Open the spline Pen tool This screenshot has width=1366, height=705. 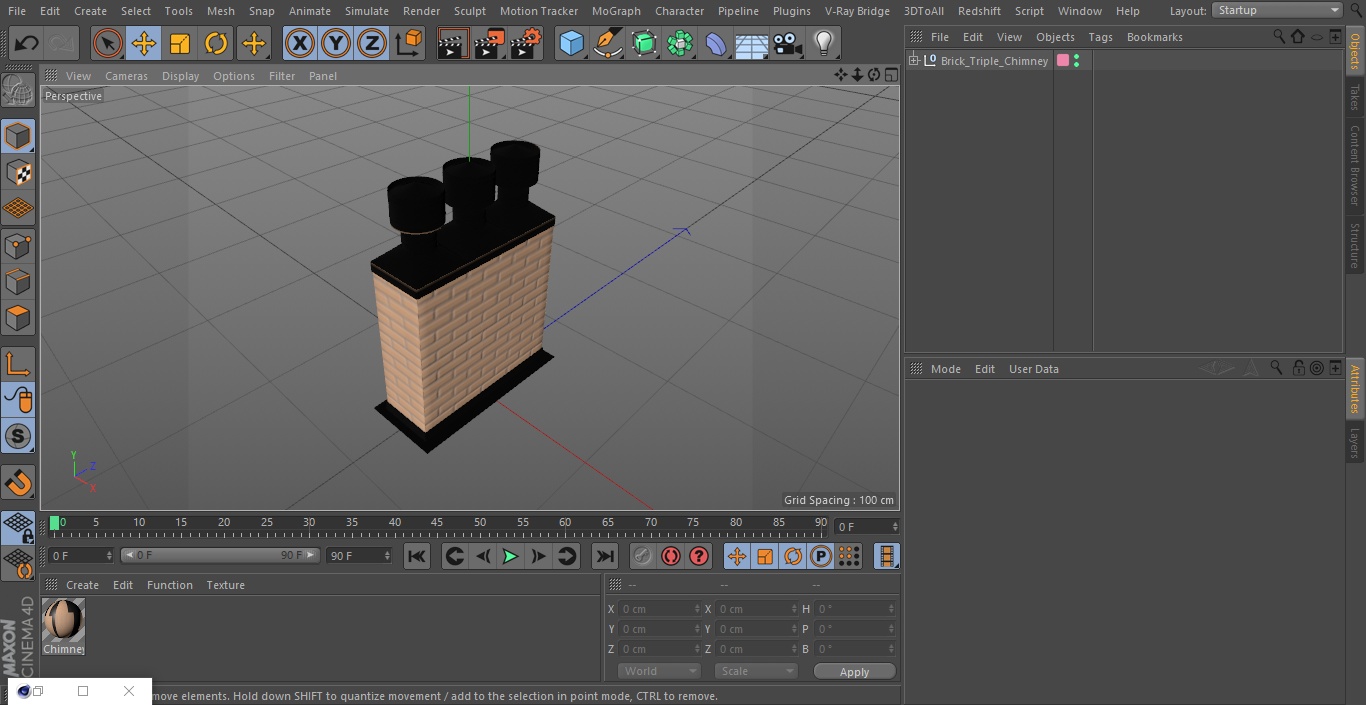tap(608, 44)
